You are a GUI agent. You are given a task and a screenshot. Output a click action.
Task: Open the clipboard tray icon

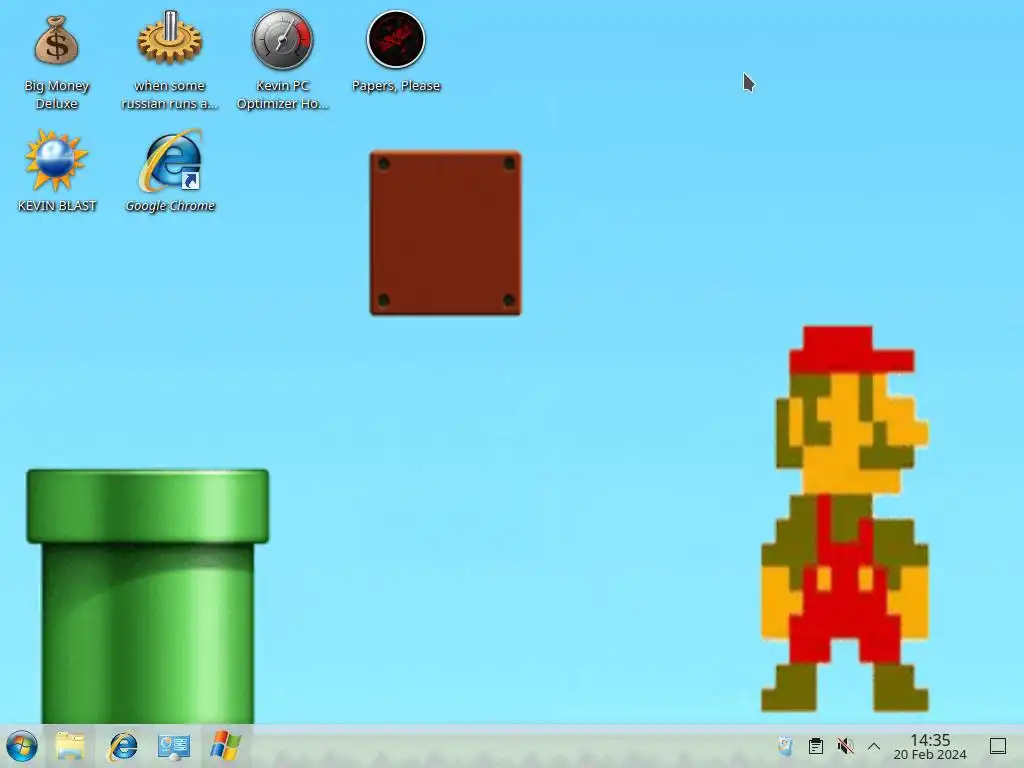[x=816, y=746]
